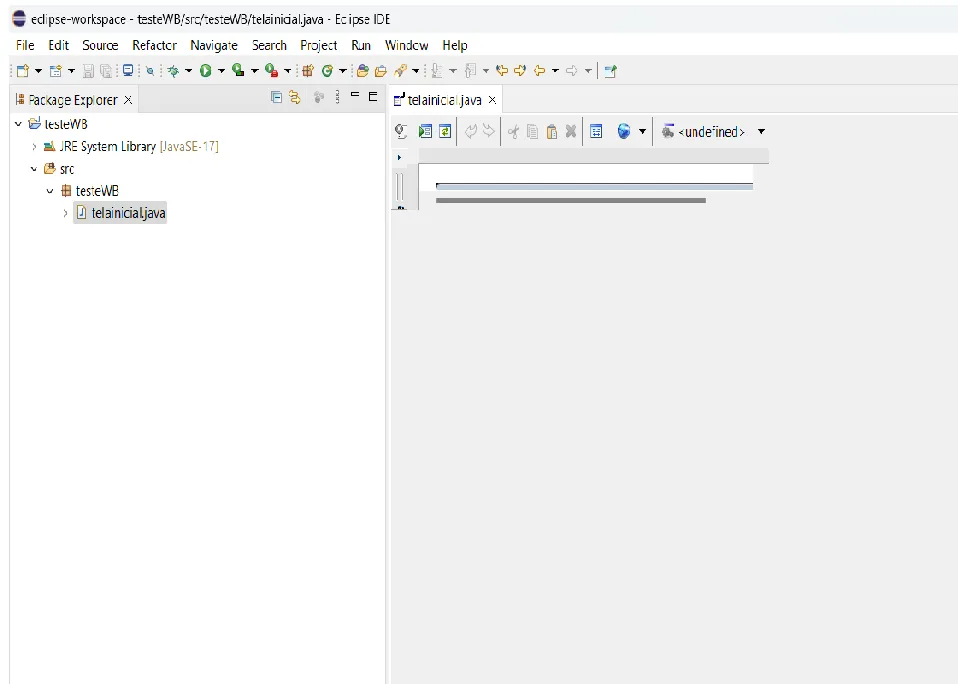958x684 pixels.
Task: Click the Search flashlight icon in the toolbar
Action: (400, 71)
